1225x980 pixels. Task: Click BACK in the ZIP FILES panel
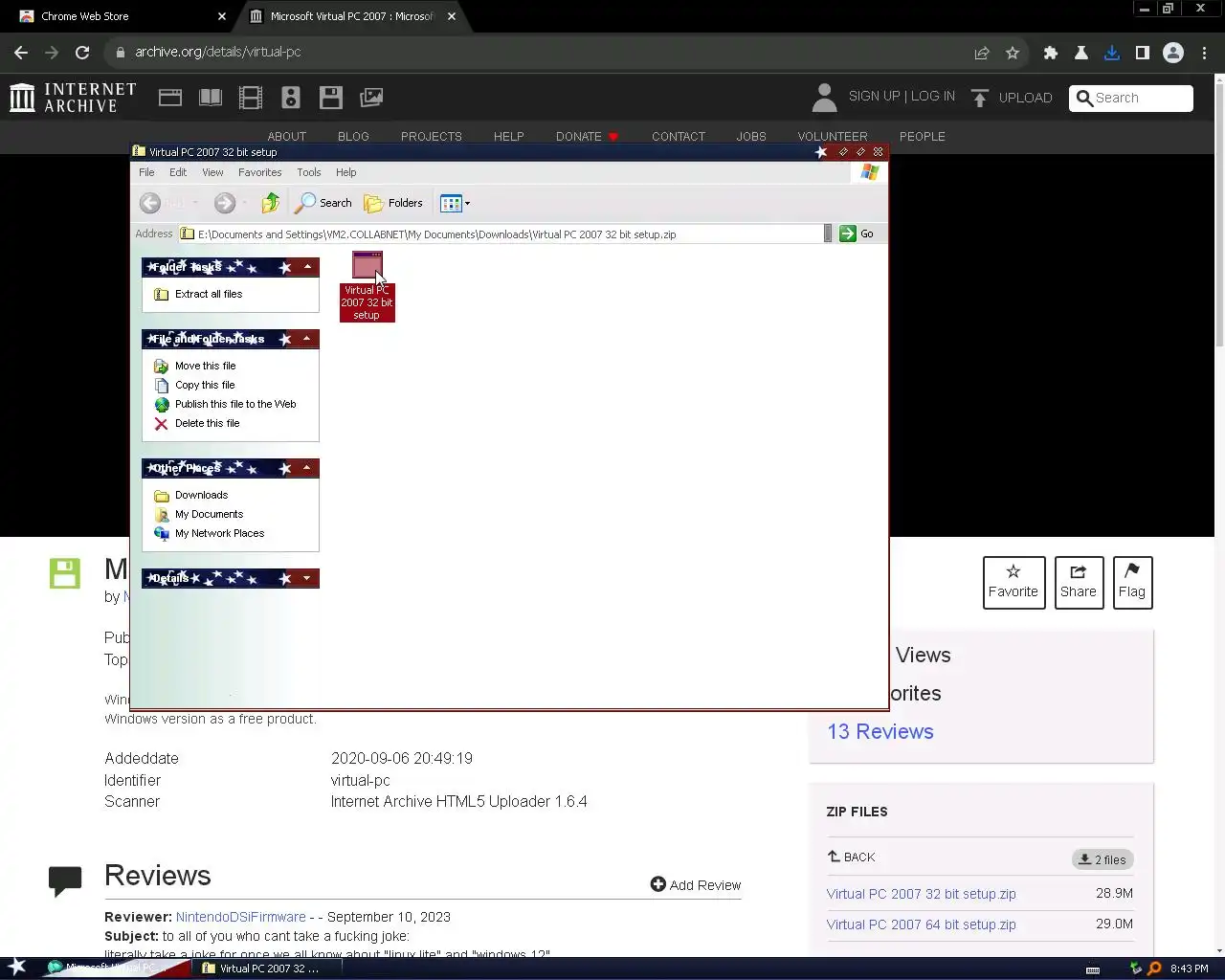click(851, 857)
